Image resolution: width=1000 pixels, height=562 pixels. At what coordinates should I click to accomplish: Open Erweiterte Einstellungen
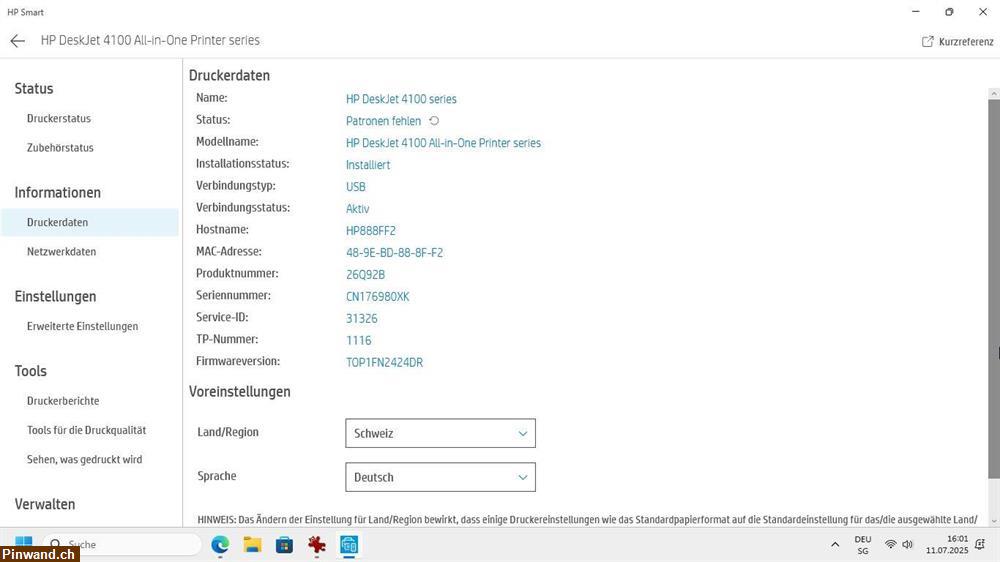pyautogui.click(x=82, y=326)
